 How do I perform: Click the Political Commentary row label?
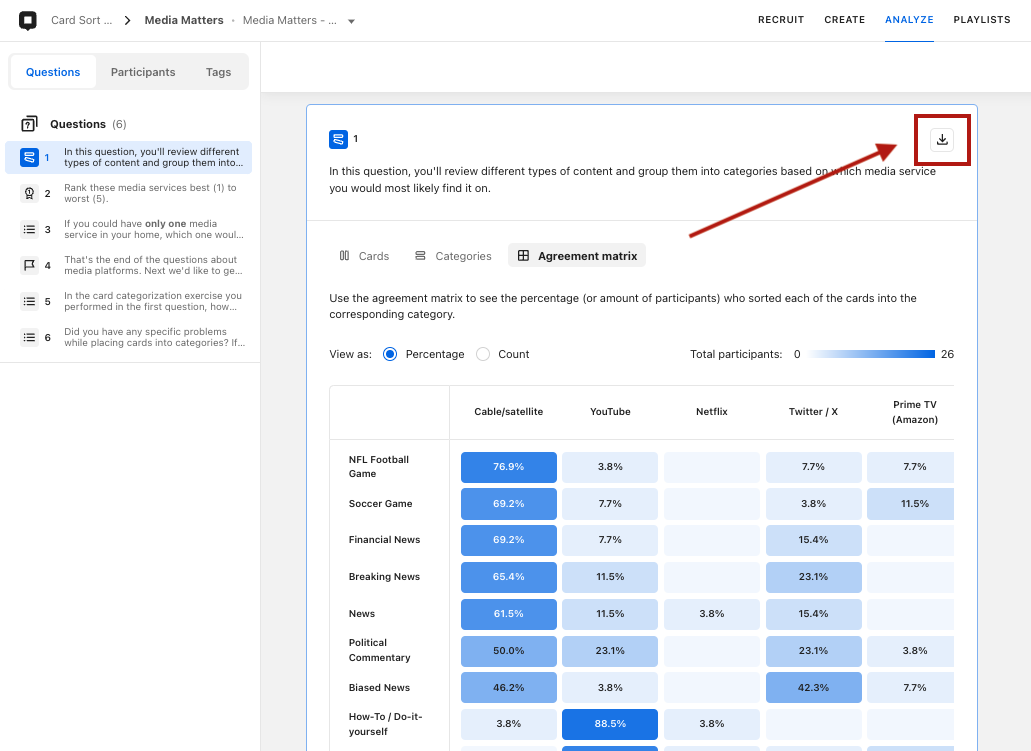point(379,650)
